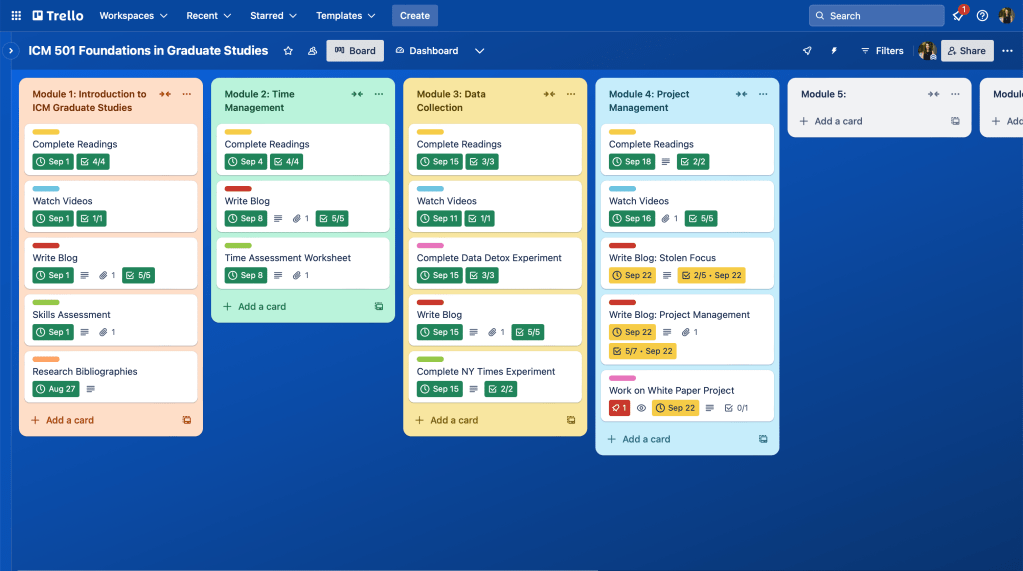Open the board visibility icon next to star
Viewport: 1023px width, 571px height.
pyautogui.click(x=312, y=51)
